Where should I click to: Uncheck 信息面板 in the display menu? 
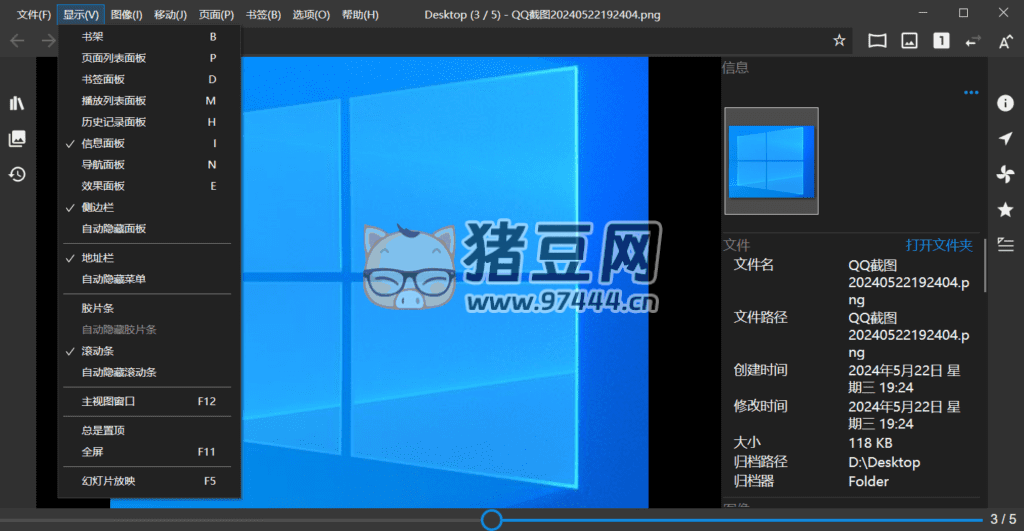pos(103,143)
